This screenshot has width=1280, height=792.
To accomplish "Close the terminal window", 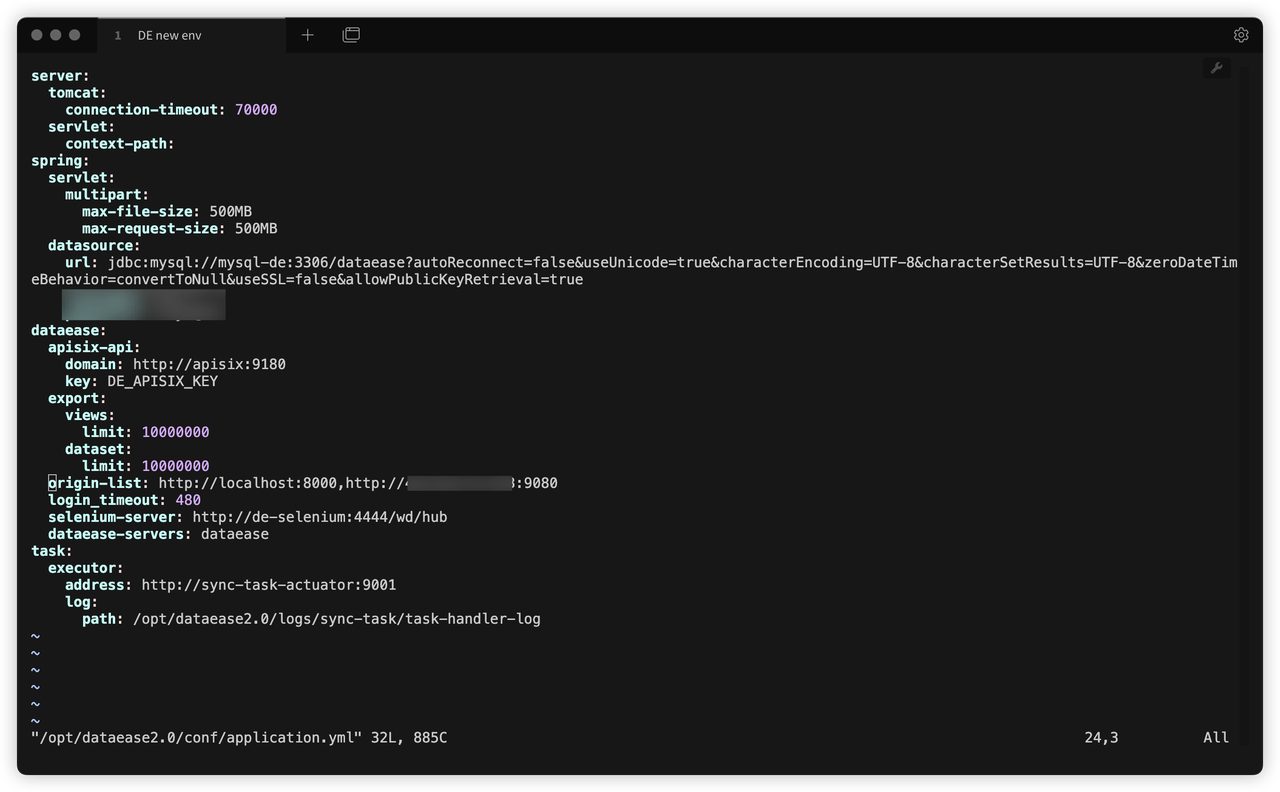I will (37, 35).
